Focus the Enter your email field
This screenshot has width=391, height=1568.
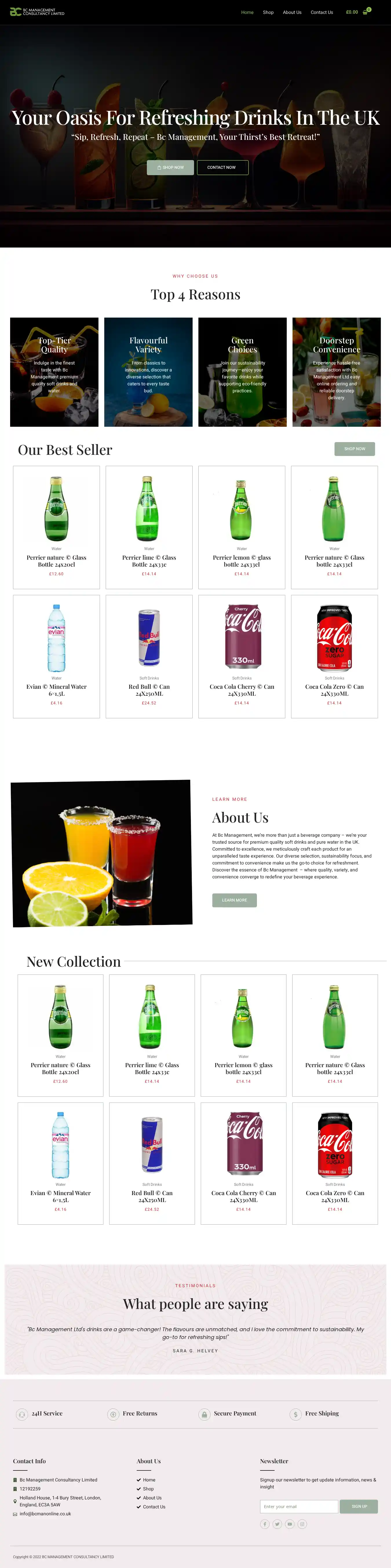click(299, 1507)
